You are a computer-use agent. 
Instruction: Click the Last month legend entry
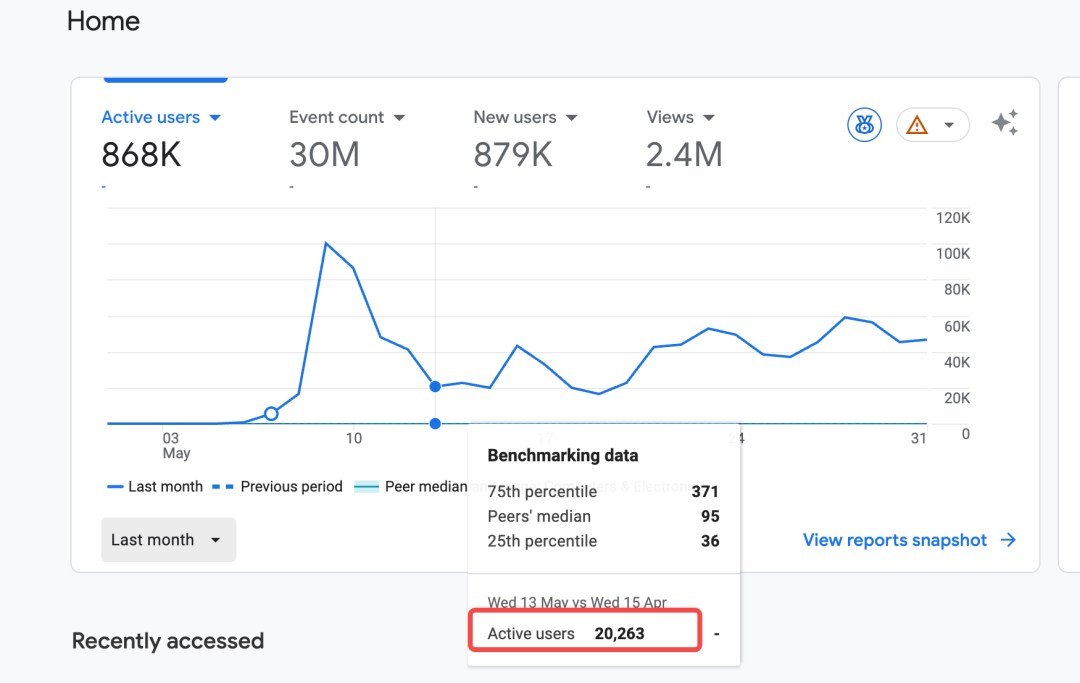155,487
